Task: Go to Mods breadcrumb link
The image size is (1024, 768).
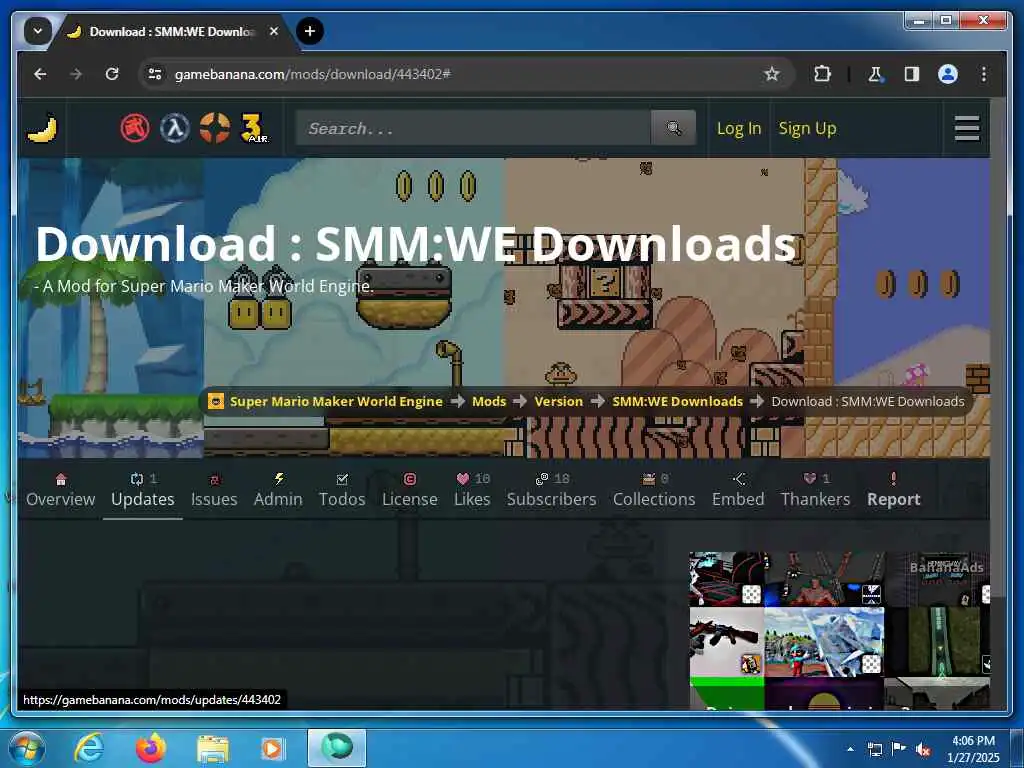Action: (489, 401)
